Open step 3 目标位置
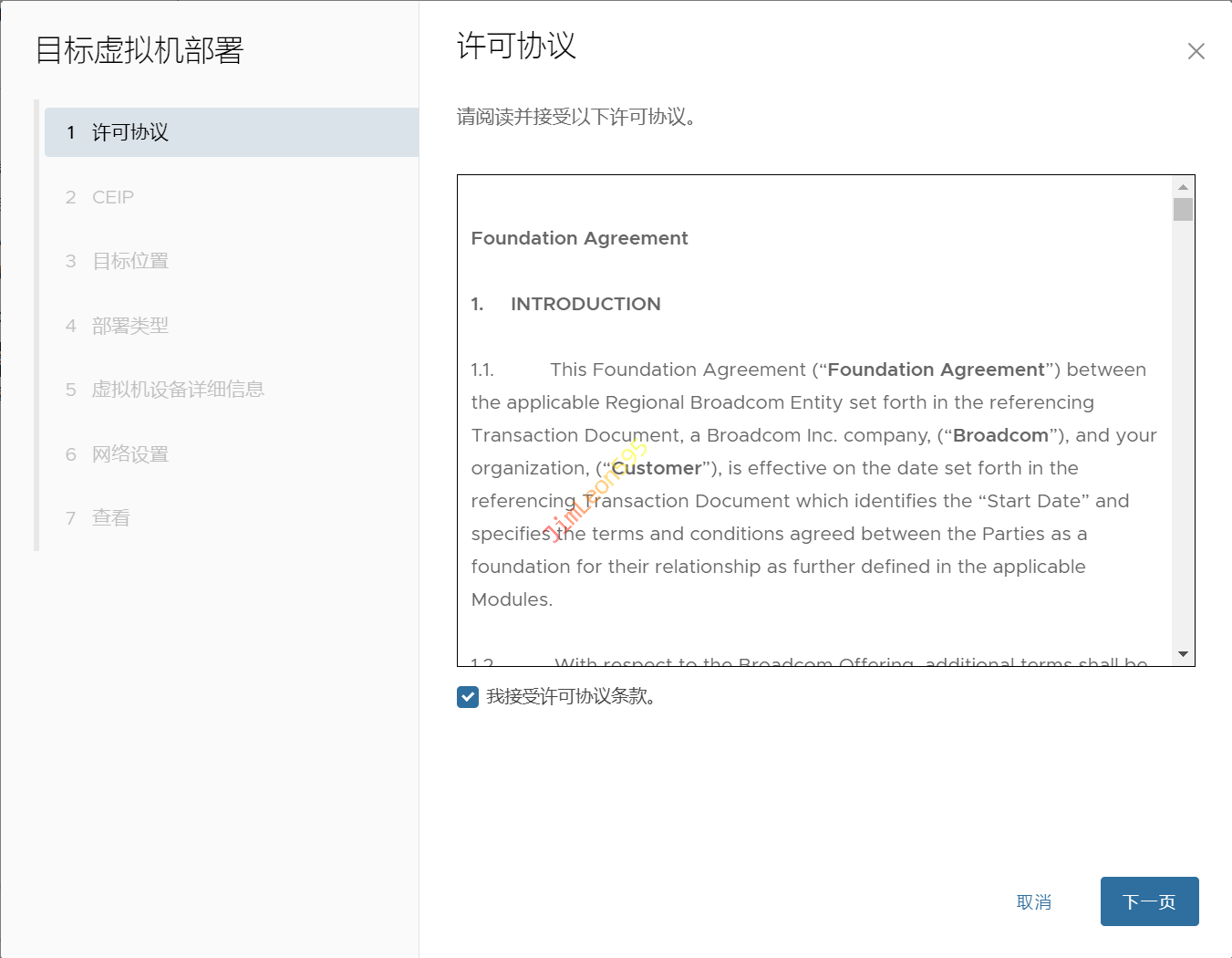 [130, 261]
